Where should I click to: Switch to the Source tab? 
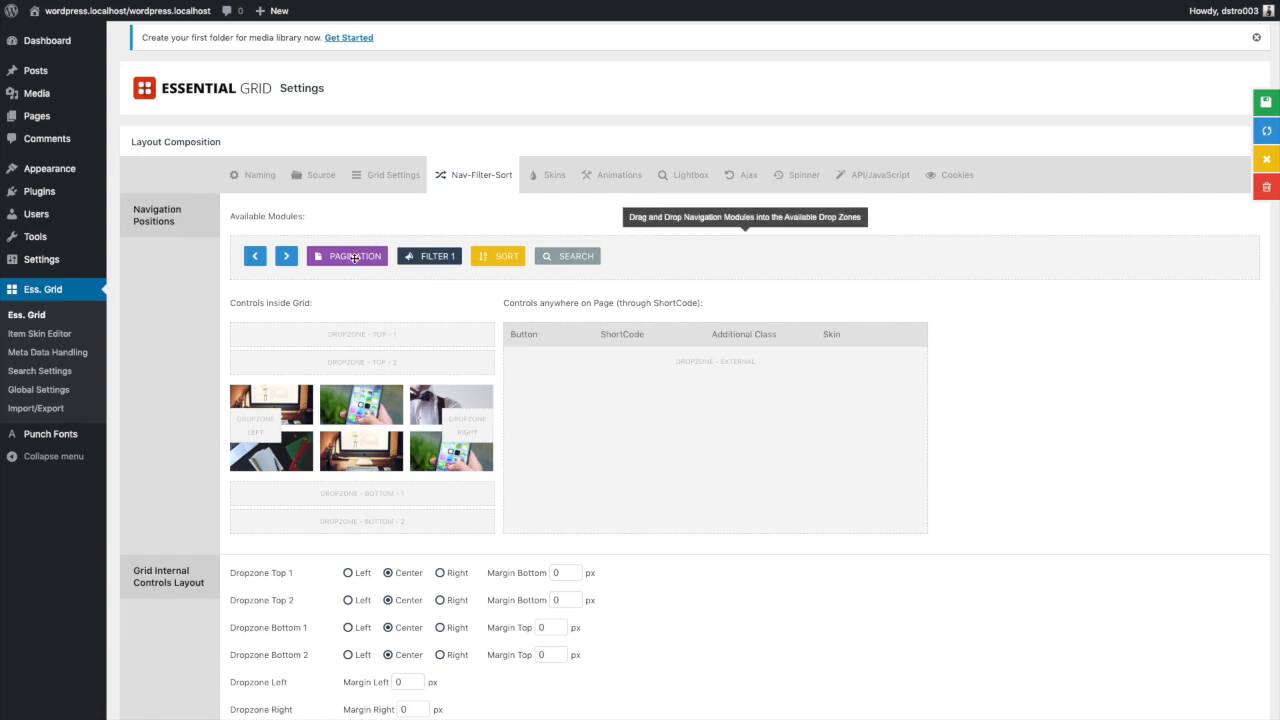[313, 175]
